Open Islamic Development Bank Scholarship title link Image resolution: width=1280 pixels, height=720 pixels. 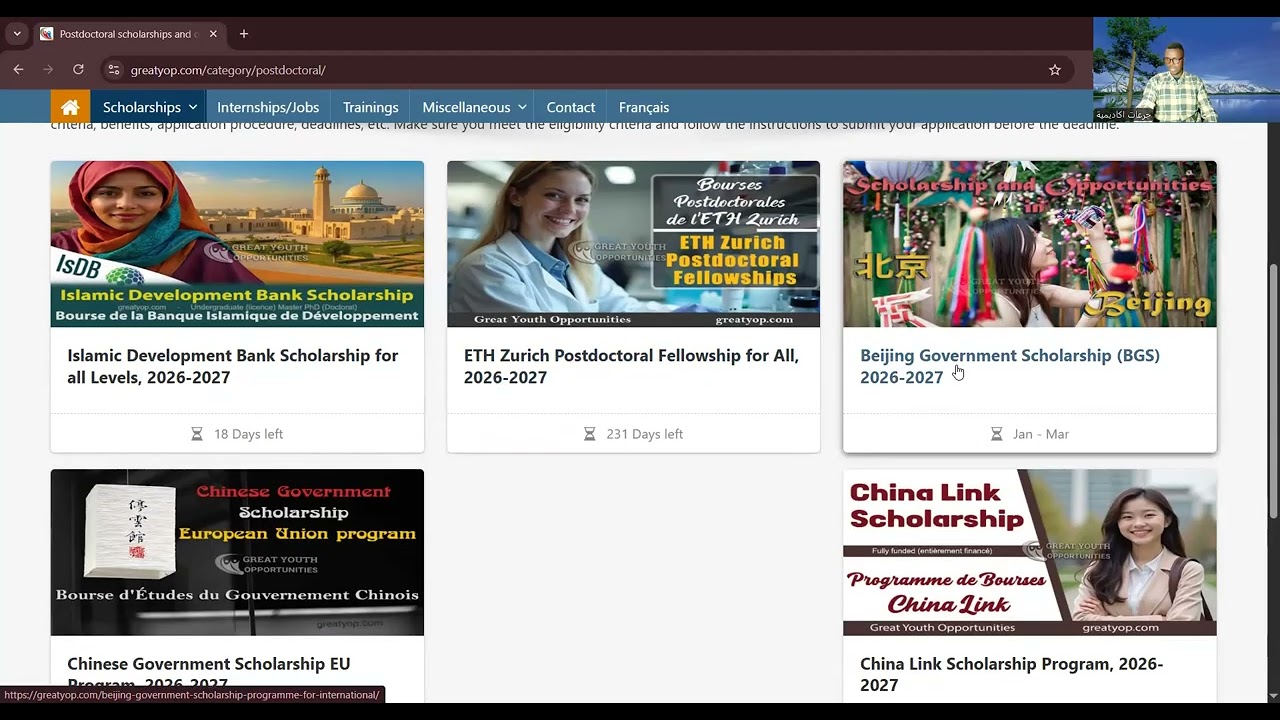(233, 366)
